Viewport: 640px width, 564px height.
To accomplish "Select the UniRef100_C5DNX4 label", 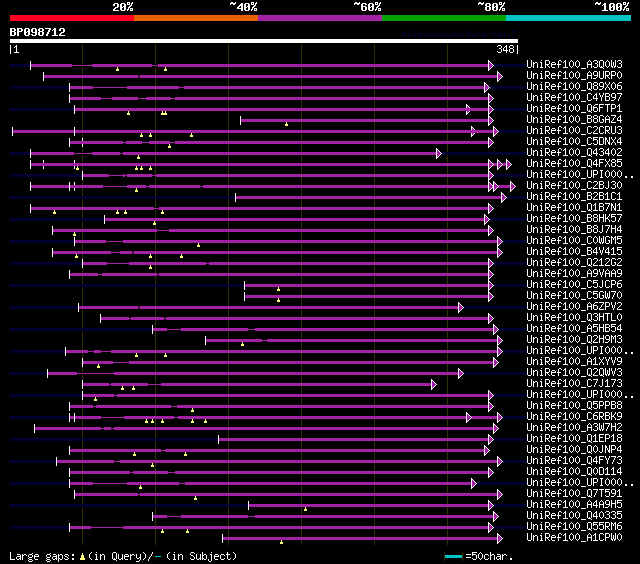I will [x=574, y=142].
